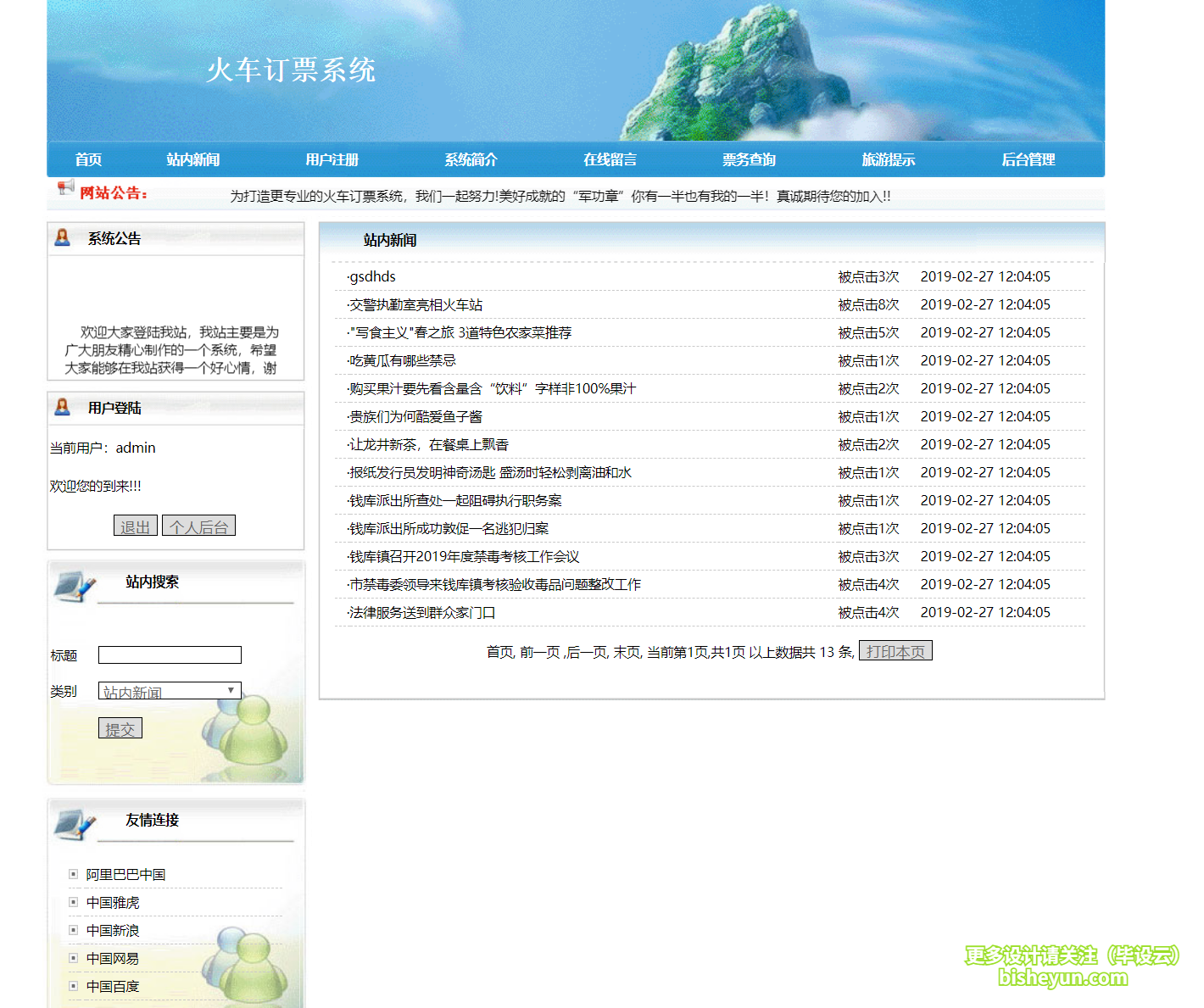Click the 退出 logout button
Viewport: 1204px width, 1008px height.
coord(135,526)
